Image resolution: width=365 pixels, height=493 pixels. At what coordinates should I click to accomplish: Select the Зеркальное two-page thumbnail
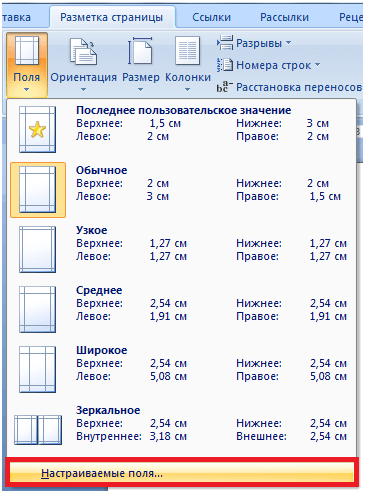[x=38, y=430]
